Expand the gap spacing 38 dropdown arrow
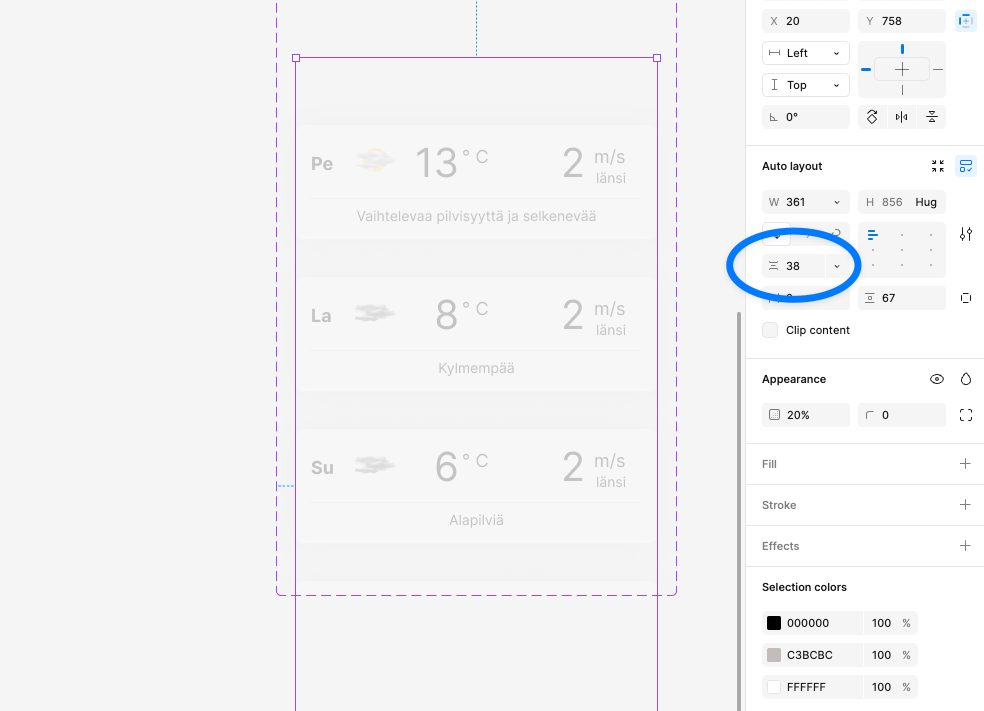The image size is (984, 711). click(x=837, y=266)
